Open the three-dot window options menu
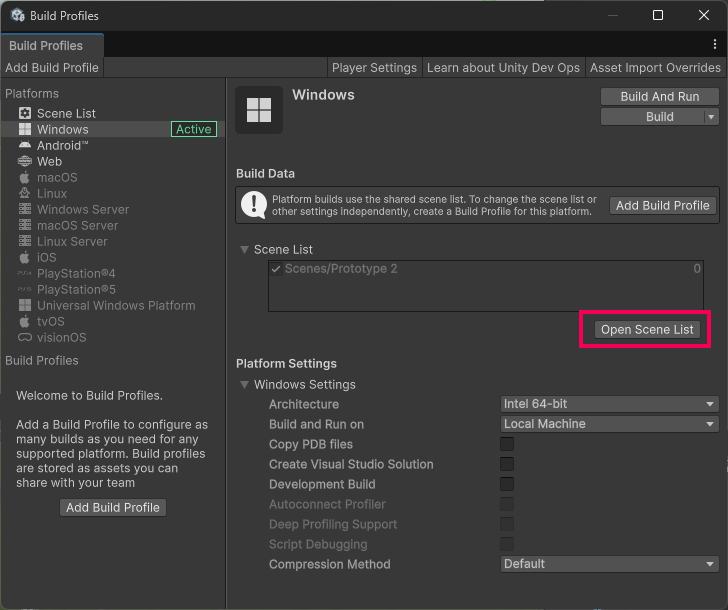The height and width of the screenshot is (610, 728). [x=714, y=45]
